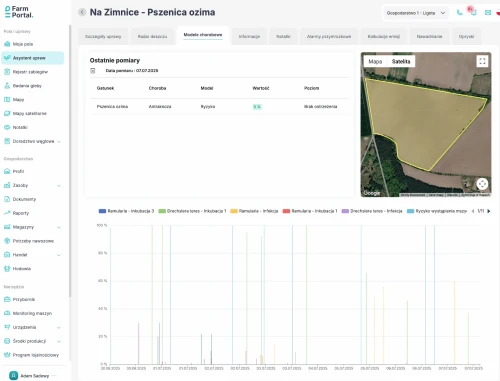Viewport: 500px width, 381px height.
Task: Open notifications bell with red badge
Action: tap(473, 12)
